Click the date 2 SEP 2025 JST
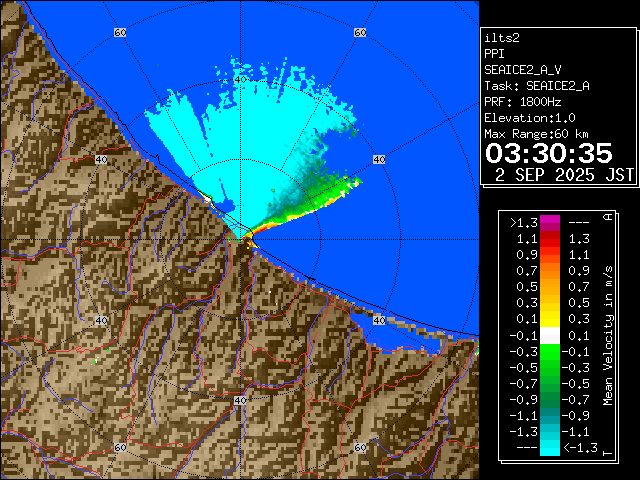 tap(564, 174)
